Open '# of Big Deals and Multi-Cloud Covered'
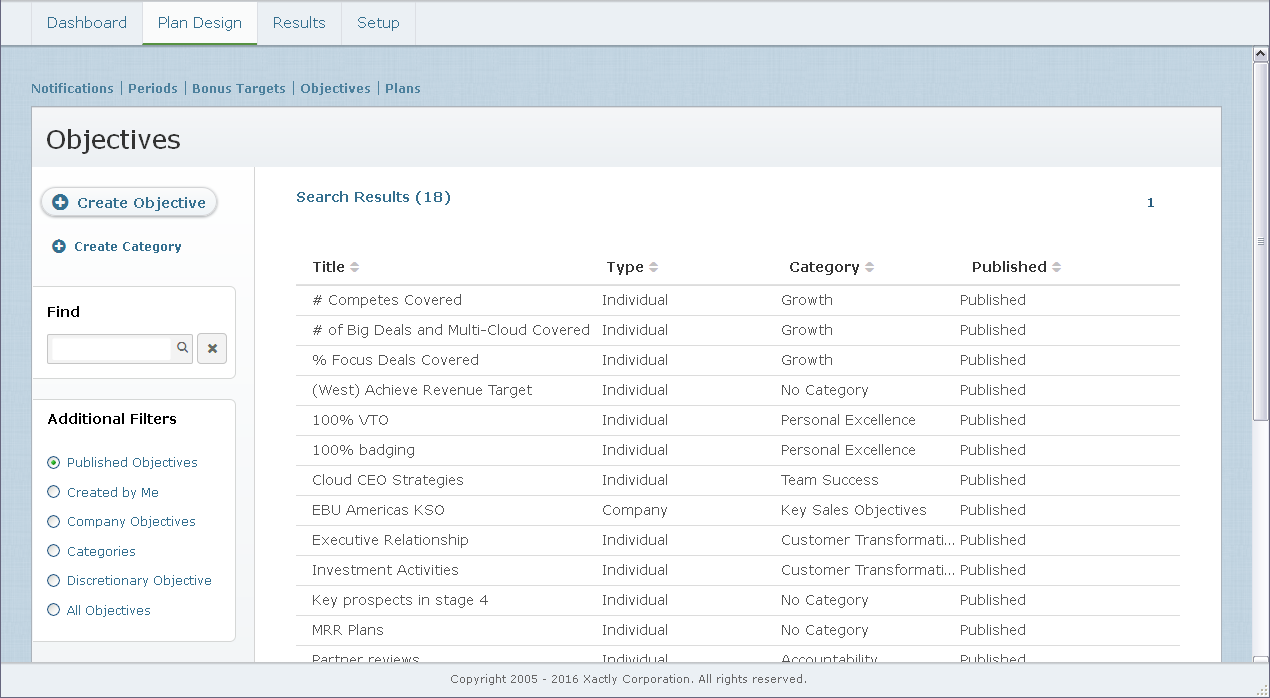Screen dimensions: 1270x698 pyautogui.click(x=451, y=330)
